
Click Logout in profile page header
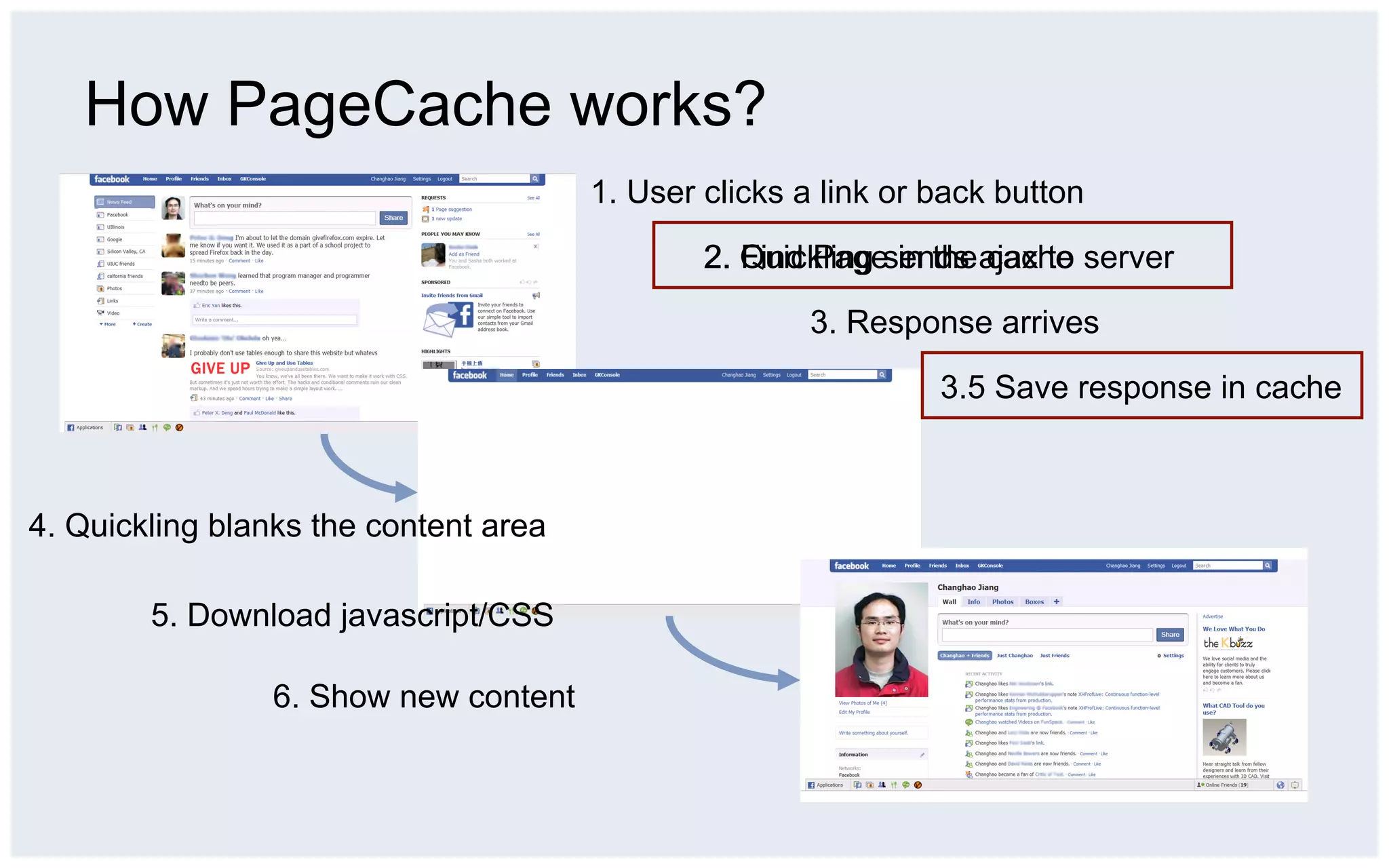(1179, 566)
